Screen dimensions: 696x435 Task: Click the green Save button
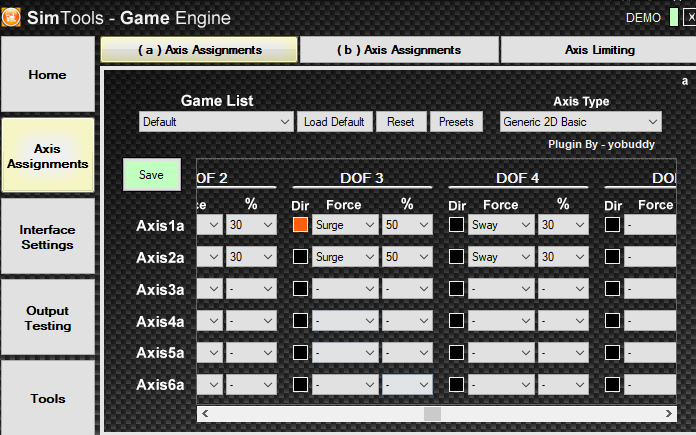[x=152, y=174]
